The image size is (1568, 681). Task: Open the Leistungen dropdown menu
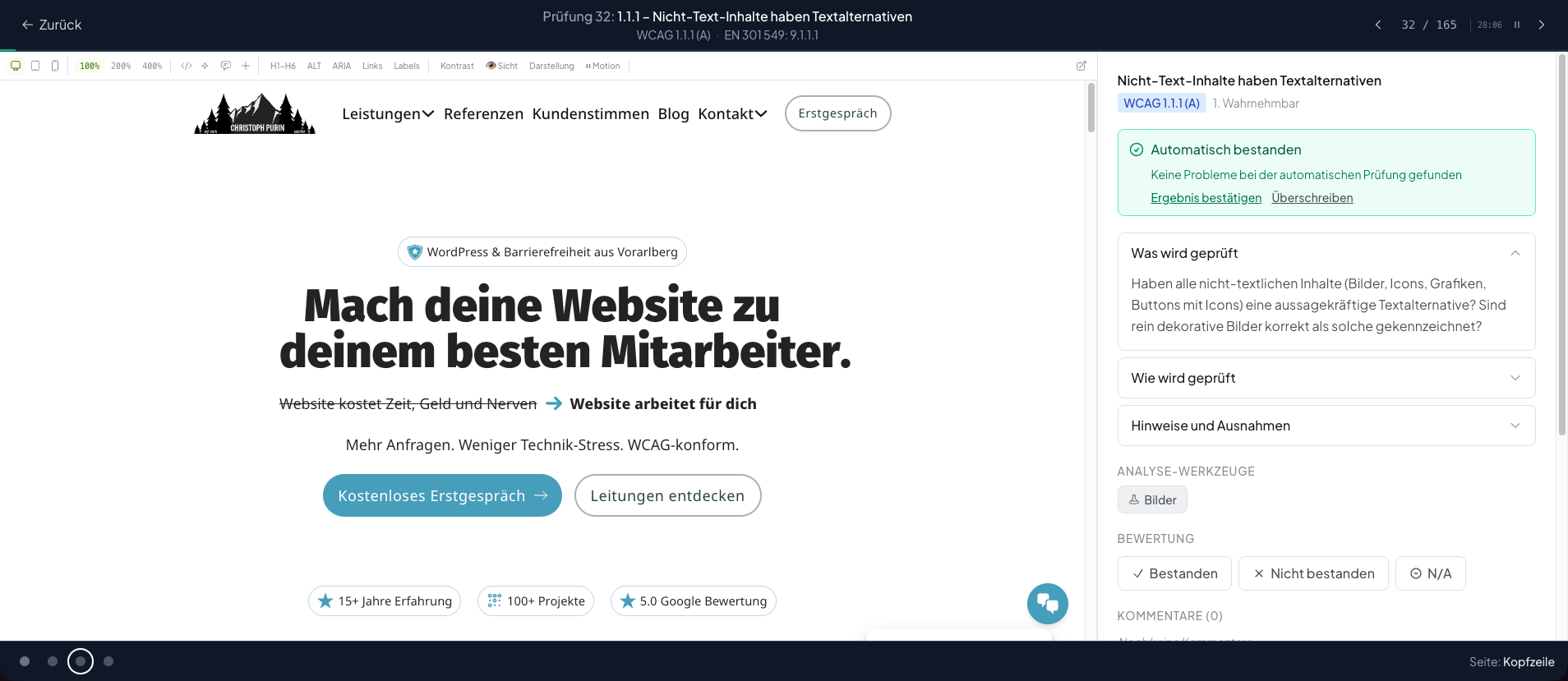point(388,113)
